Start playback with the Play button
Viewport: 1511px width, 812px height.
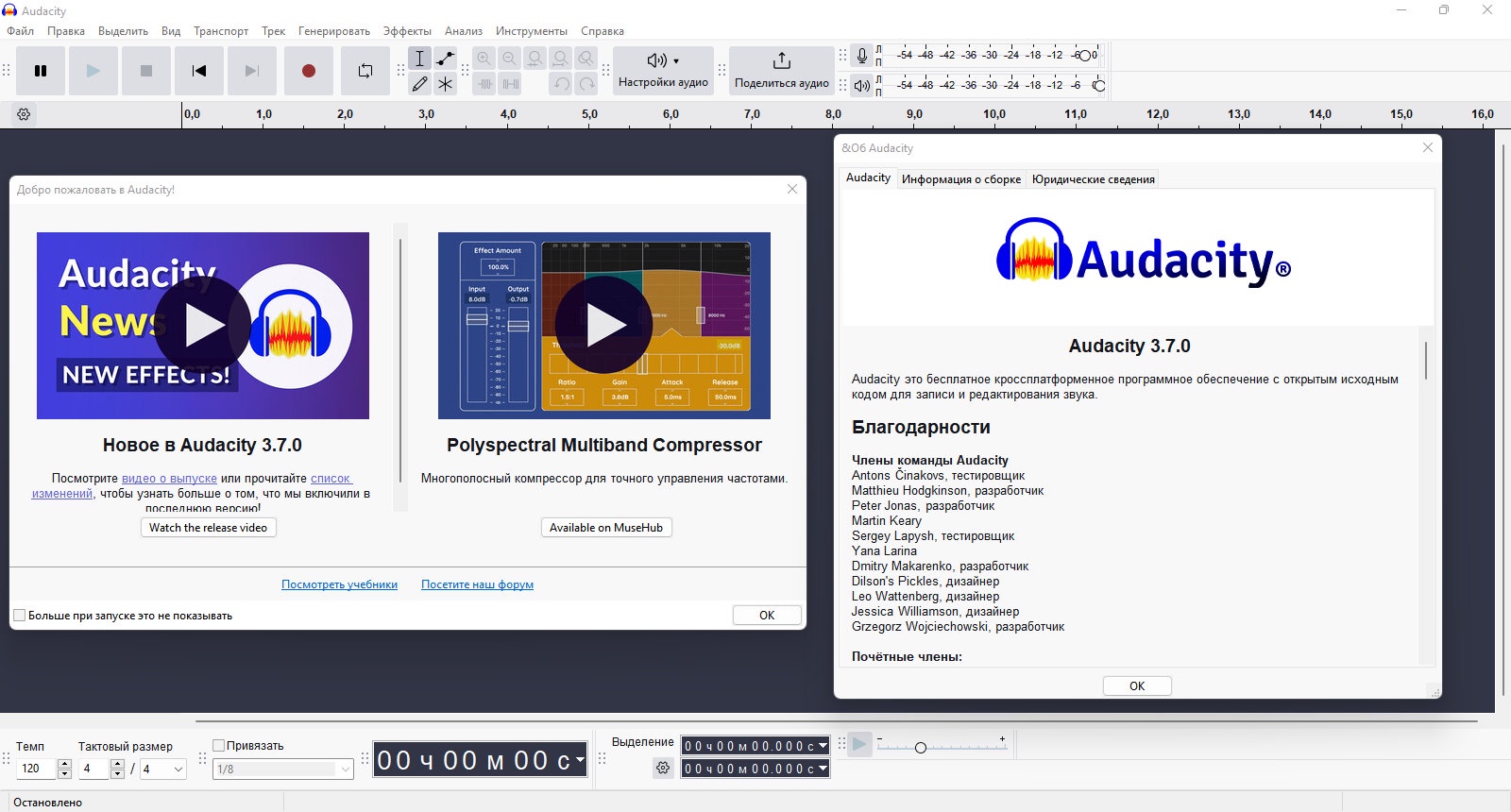coord(93,71)
